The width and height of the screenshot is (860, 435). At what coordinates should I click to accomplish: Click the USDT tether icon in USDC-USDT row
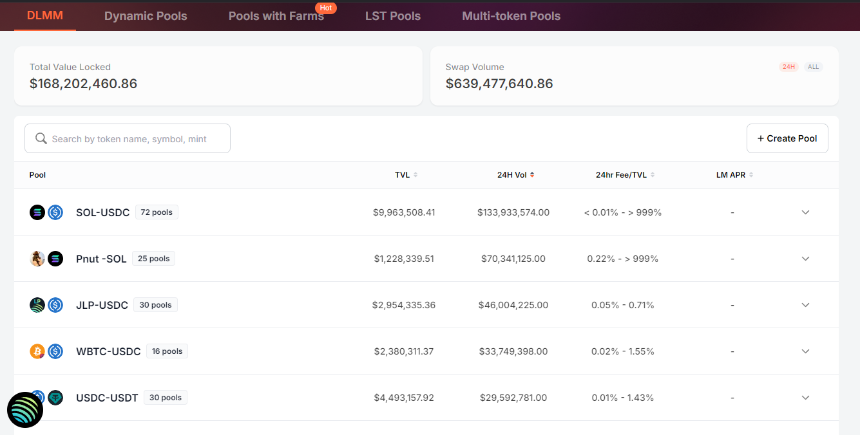[x=55, y=397]
